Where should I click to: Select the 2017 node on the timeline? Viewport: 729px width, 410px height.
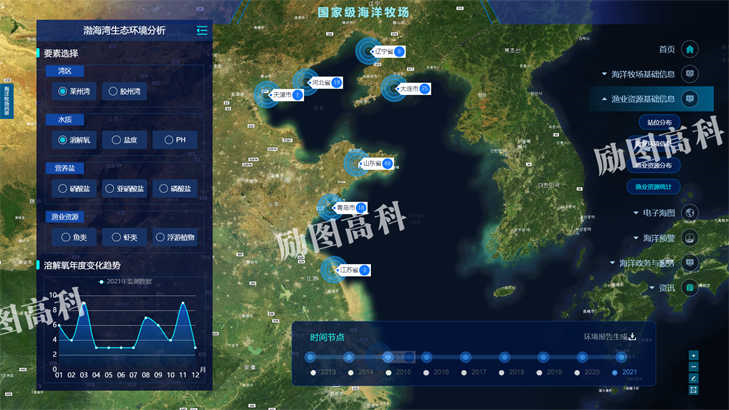click(x=464, y=356)
